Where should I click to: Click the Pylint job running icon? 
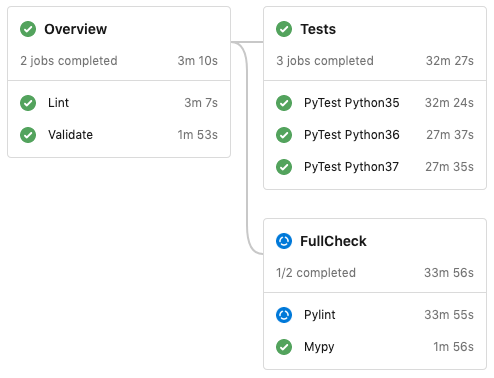284,315
